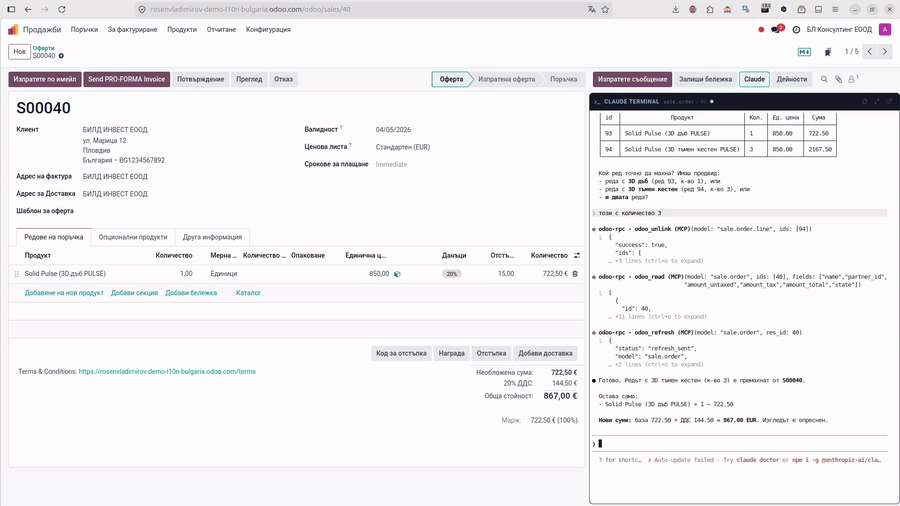Image resolution: width=900 pixels, height=506 pixels.
Task: Pop out the Claude Terminal window
Action: point(889,102)
